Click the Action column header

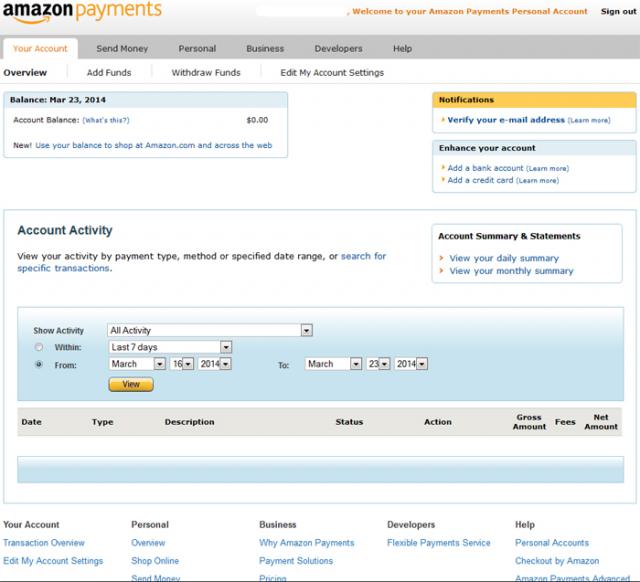pos(438,422)
